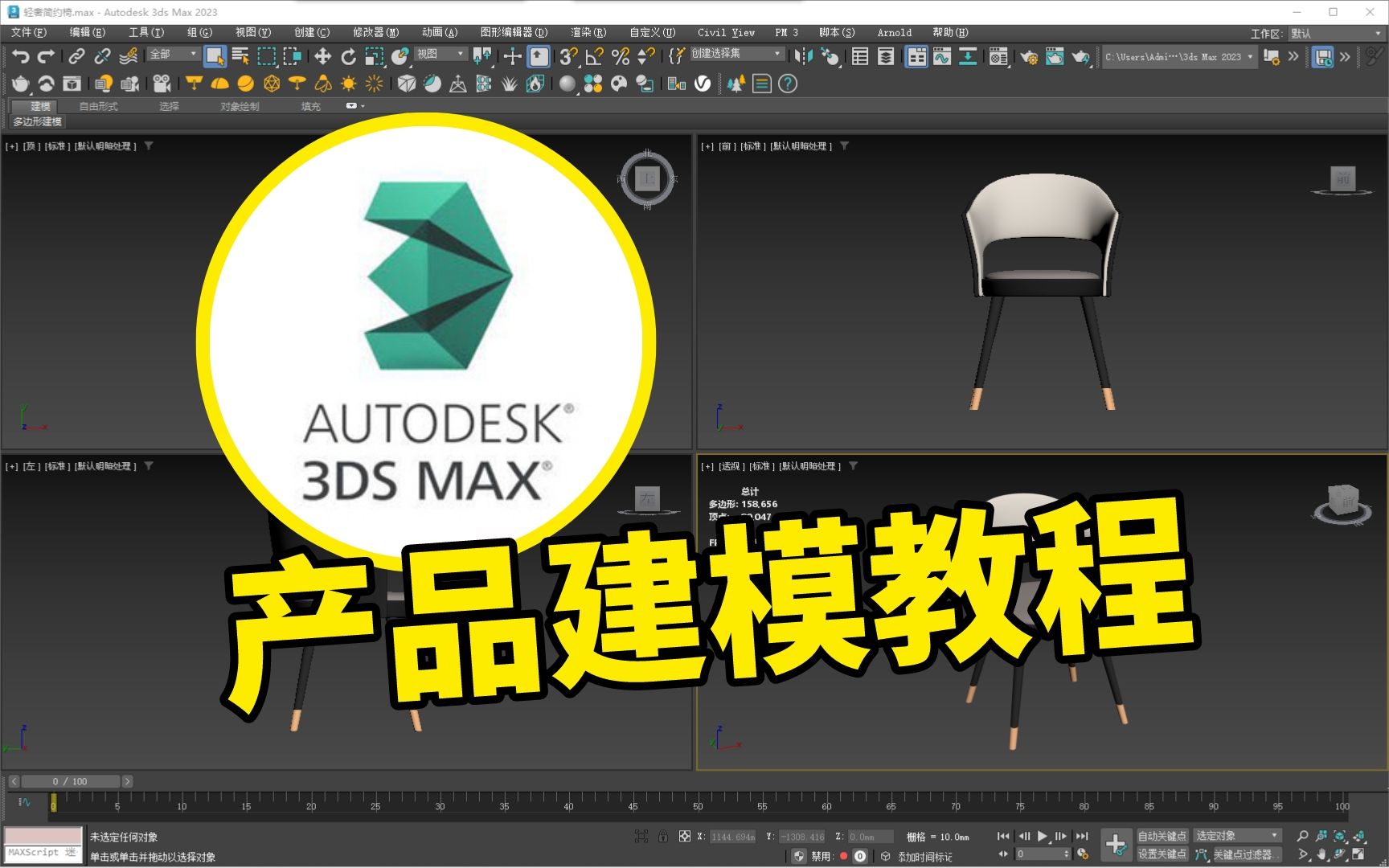Image resolution: width=1389 pixels, height=868 pixels.
Task: Toggle Window/Crossing selection mode
Action: pos(293,56)
